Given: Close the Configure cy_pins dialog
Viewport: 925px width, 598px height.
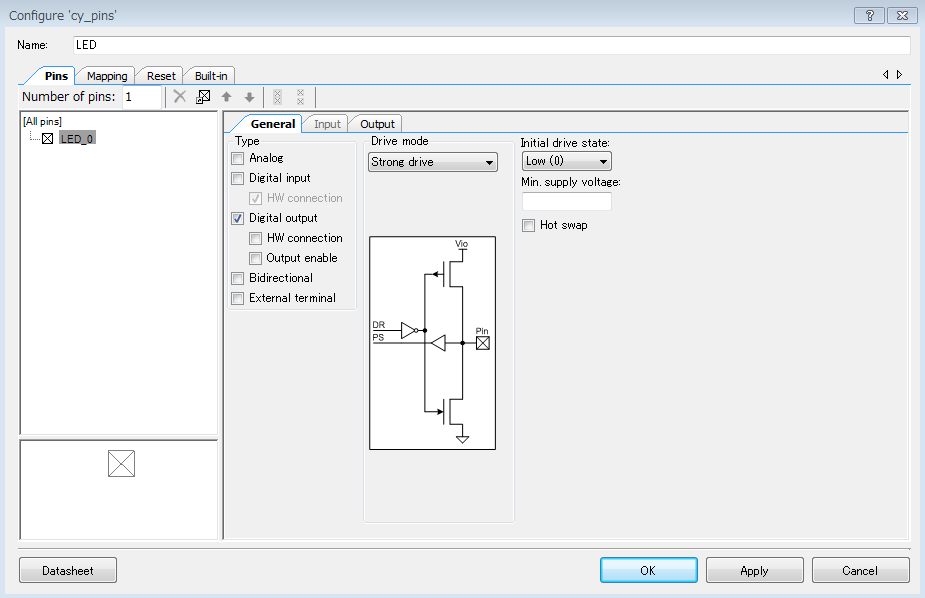Looking at the screenshot, I should click(902, 15).
